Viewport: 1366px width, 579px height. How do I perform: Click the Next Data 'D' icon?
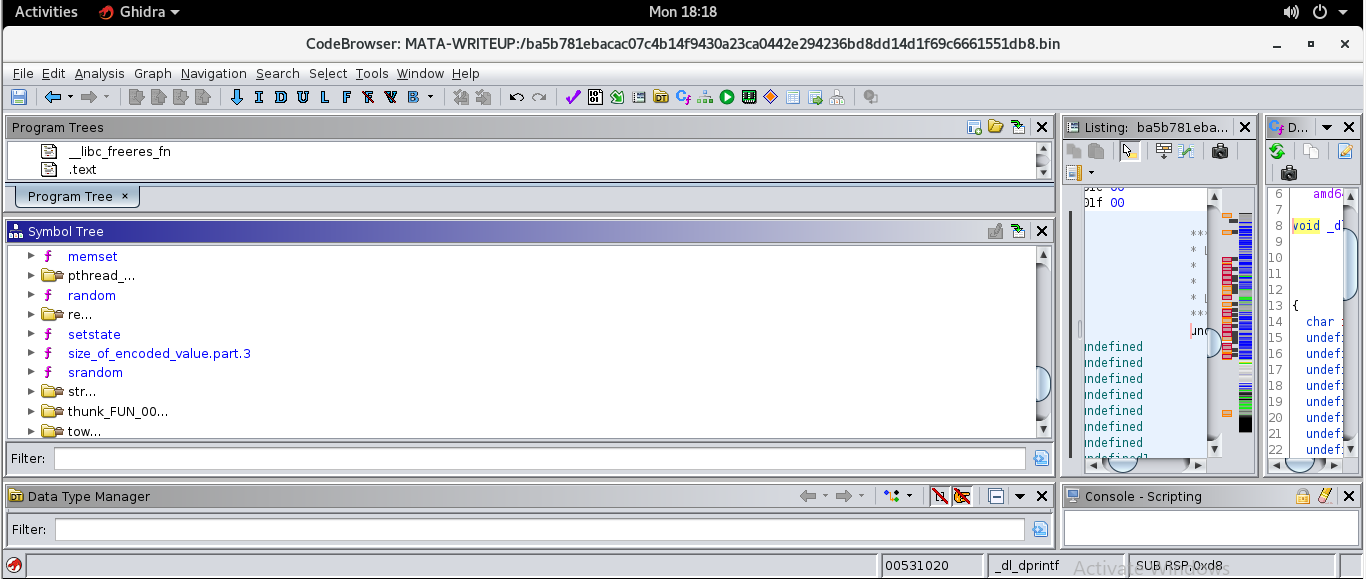coord(281,97)
